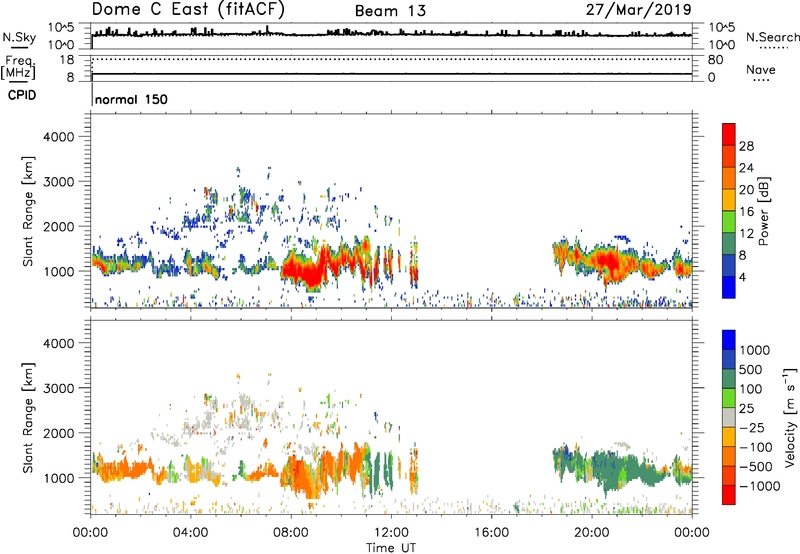Click the 'Power [dB]' color bar label

click(763, 211)
